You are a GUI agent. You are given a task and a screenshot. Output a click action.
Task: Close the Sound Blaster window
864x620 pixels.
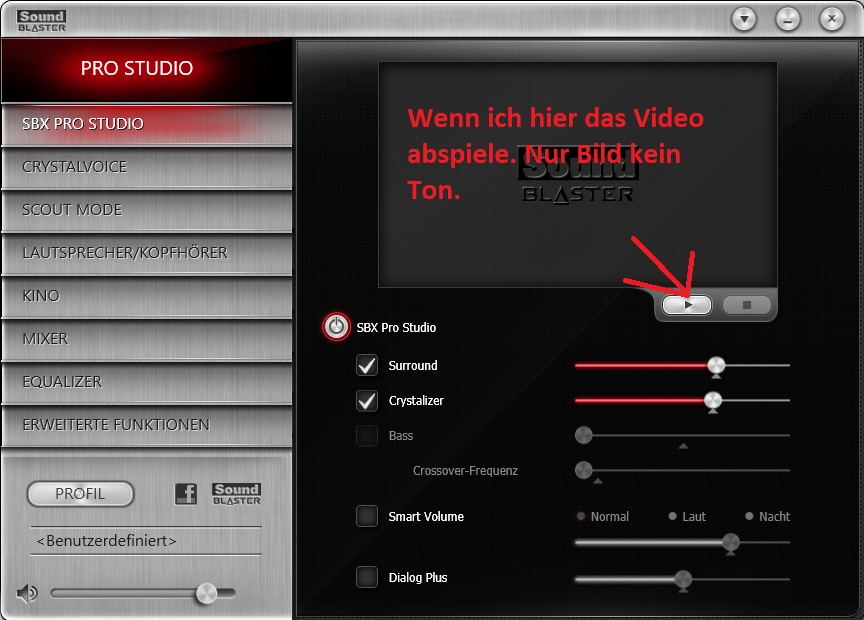pyautogui.click(x=832, y=20)
